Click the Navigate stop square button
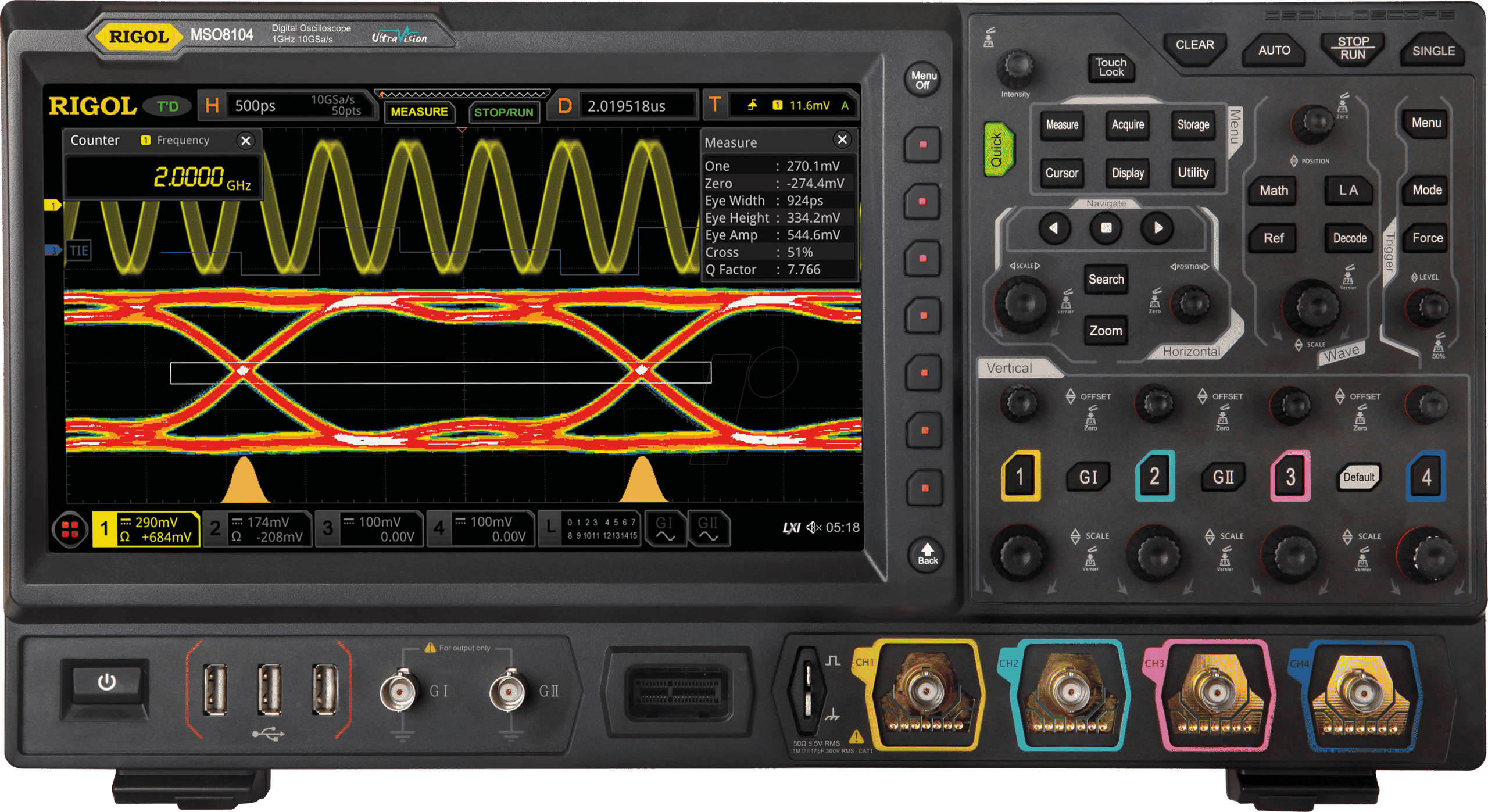1488x812 pixels. (x=1106, y=228)
